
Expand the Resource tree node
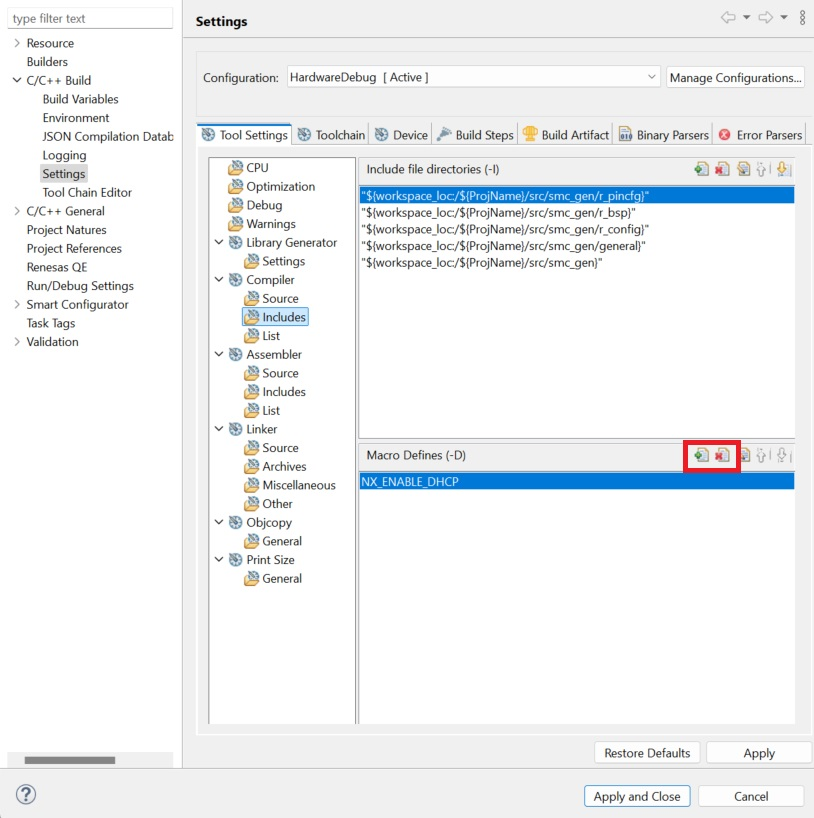pyautogui.click(x=17, y=43)
